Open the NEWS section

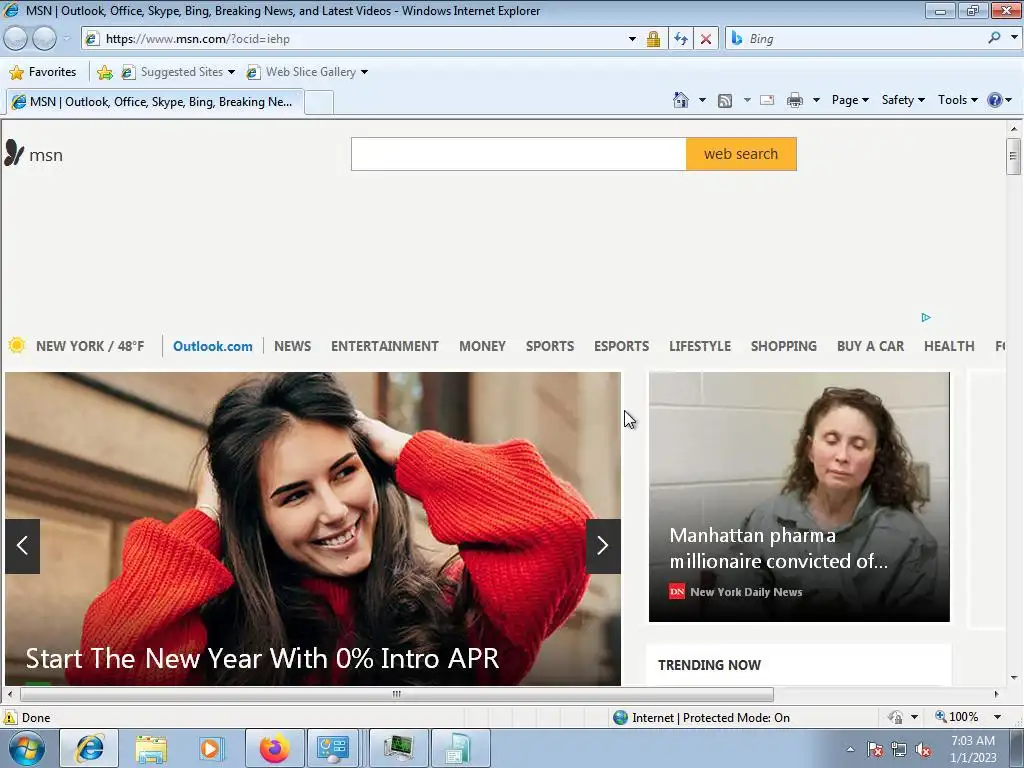pyautogui.click(x=292, y=346)
